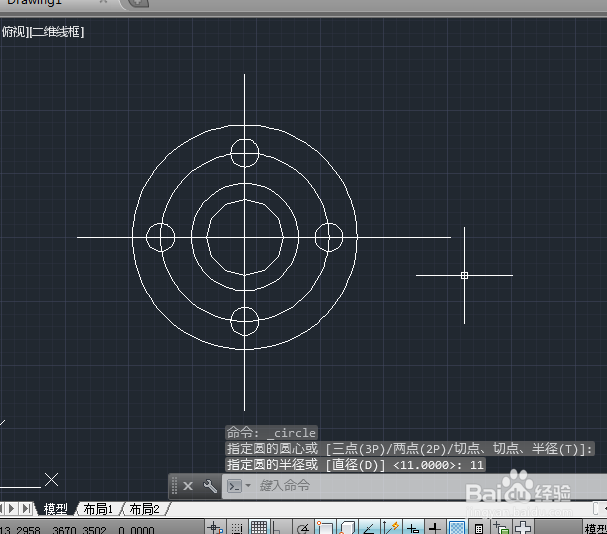Image resolution: width=607 pixels, height=534 pixels.
Task: Toggle 3D Object Snap icon
Action: tap(347, 528)
